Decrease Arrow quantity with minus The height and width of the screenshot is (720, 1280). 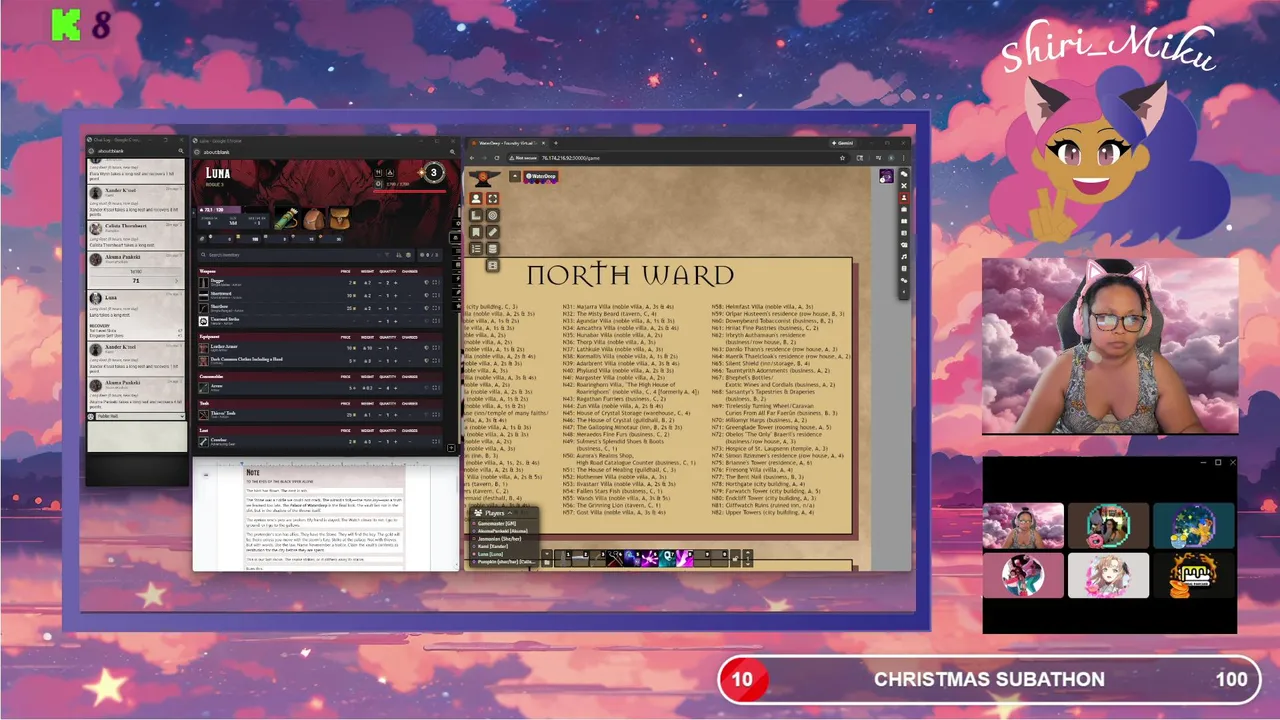coord(380,388)
